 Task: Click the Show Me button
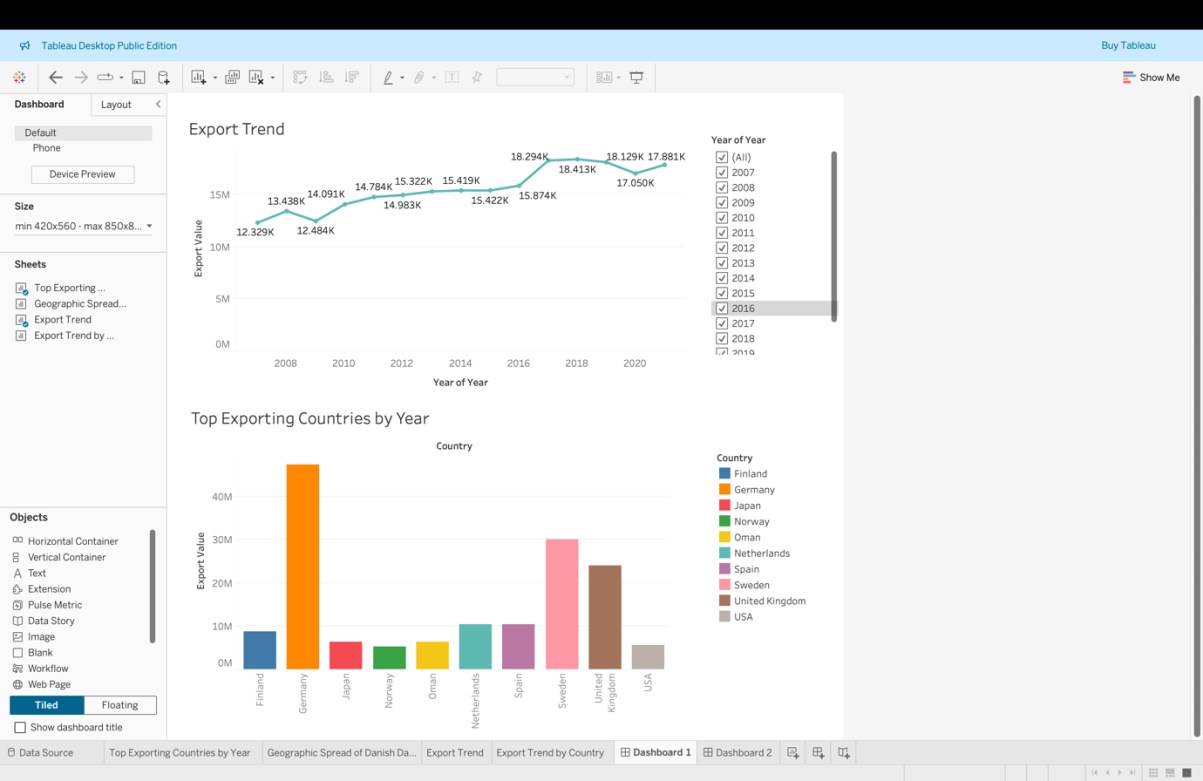(1151, 77)
